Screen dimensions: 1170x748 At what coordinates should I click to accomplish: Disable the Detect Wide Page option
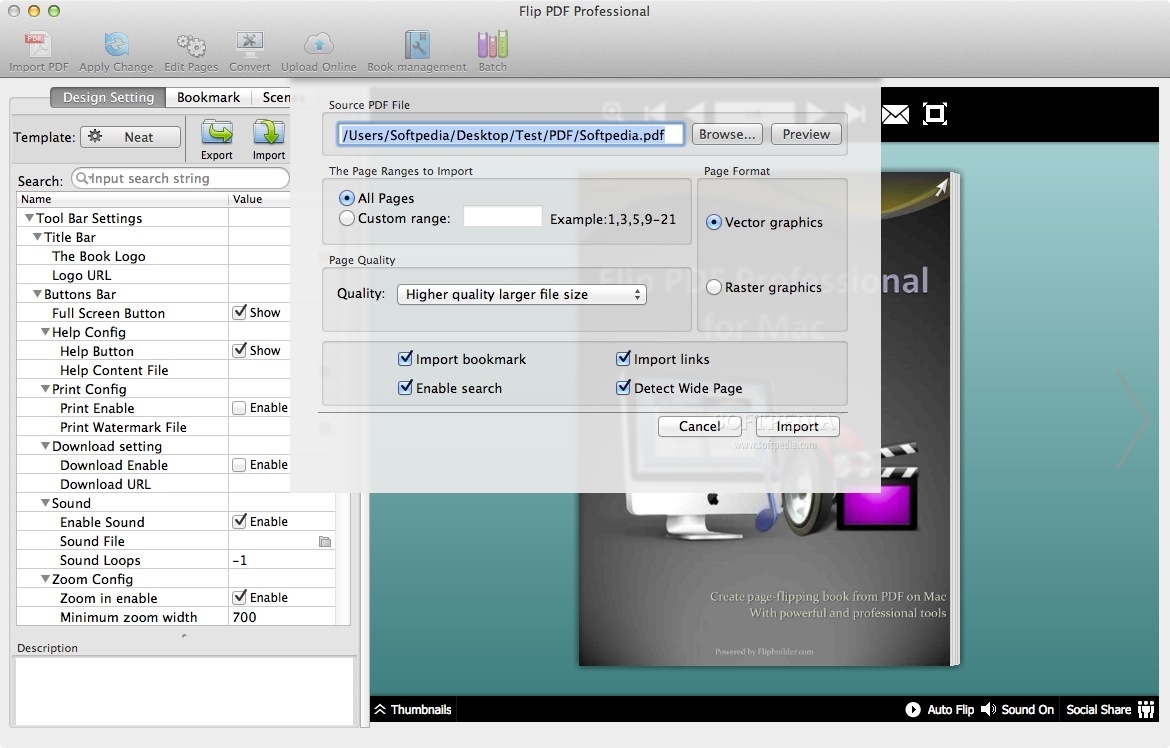(x=623, y=388)
